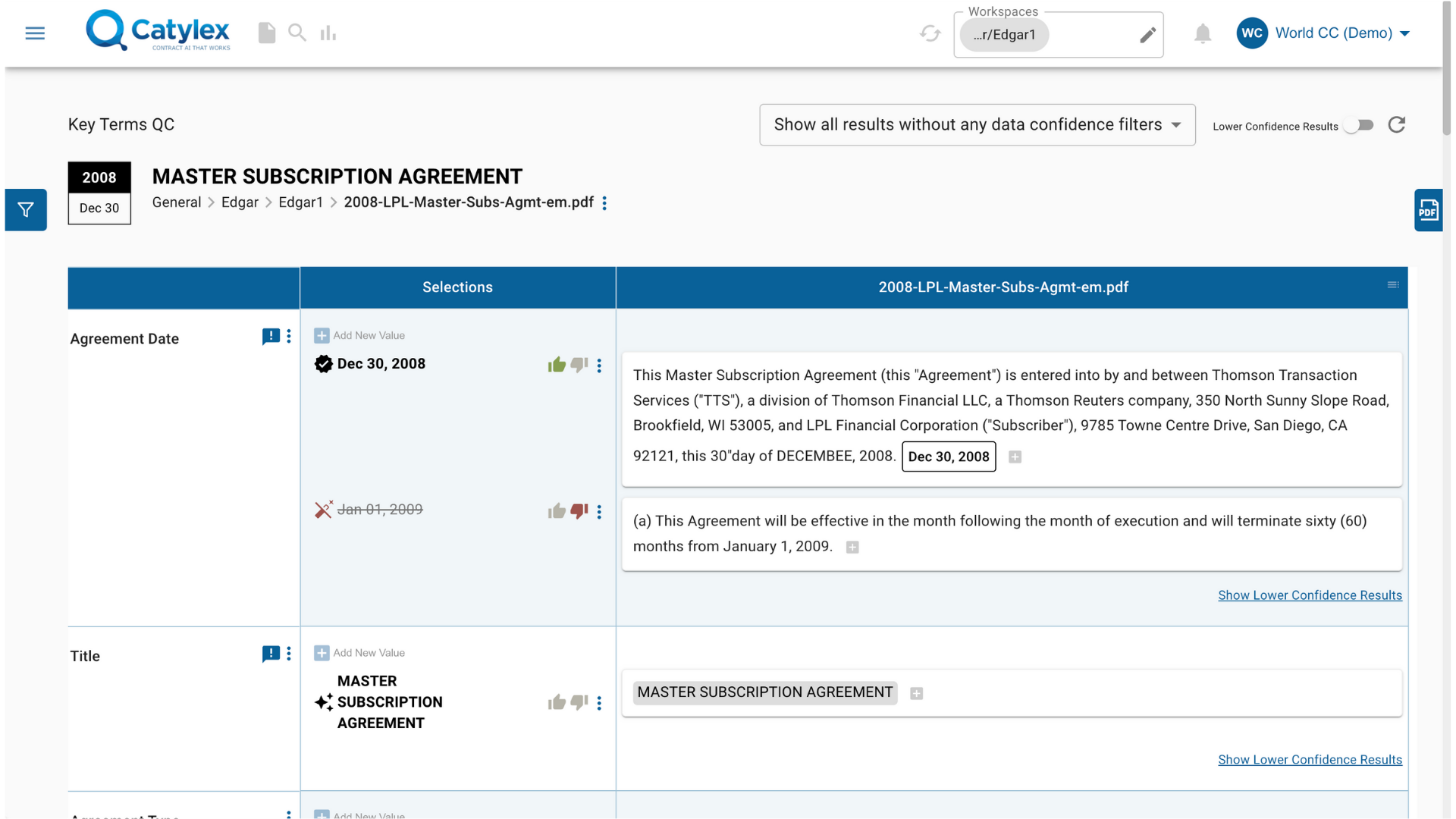Screen dimensions: 1456x819
Task: Open comment icon for Agreement Date
Action: coord(271,337)
